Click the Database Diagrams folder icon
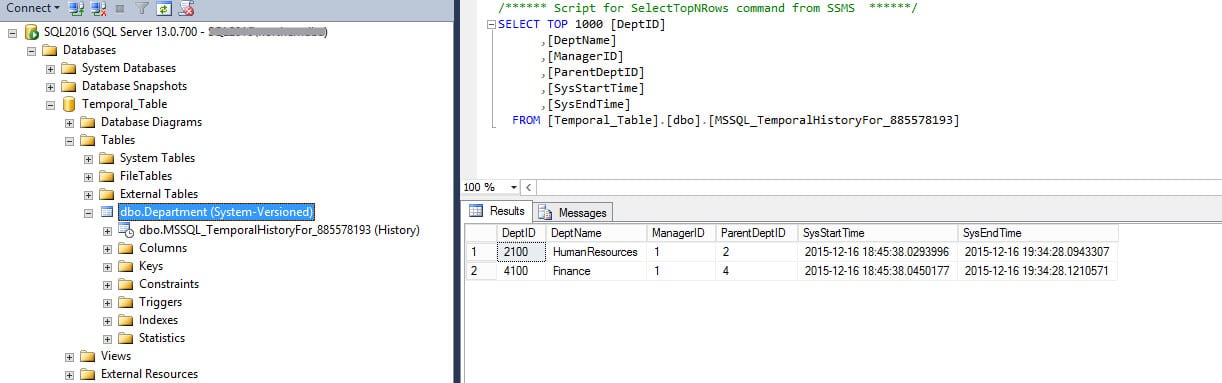This screenshot has height=383, width=1222. tap(88, 122)
